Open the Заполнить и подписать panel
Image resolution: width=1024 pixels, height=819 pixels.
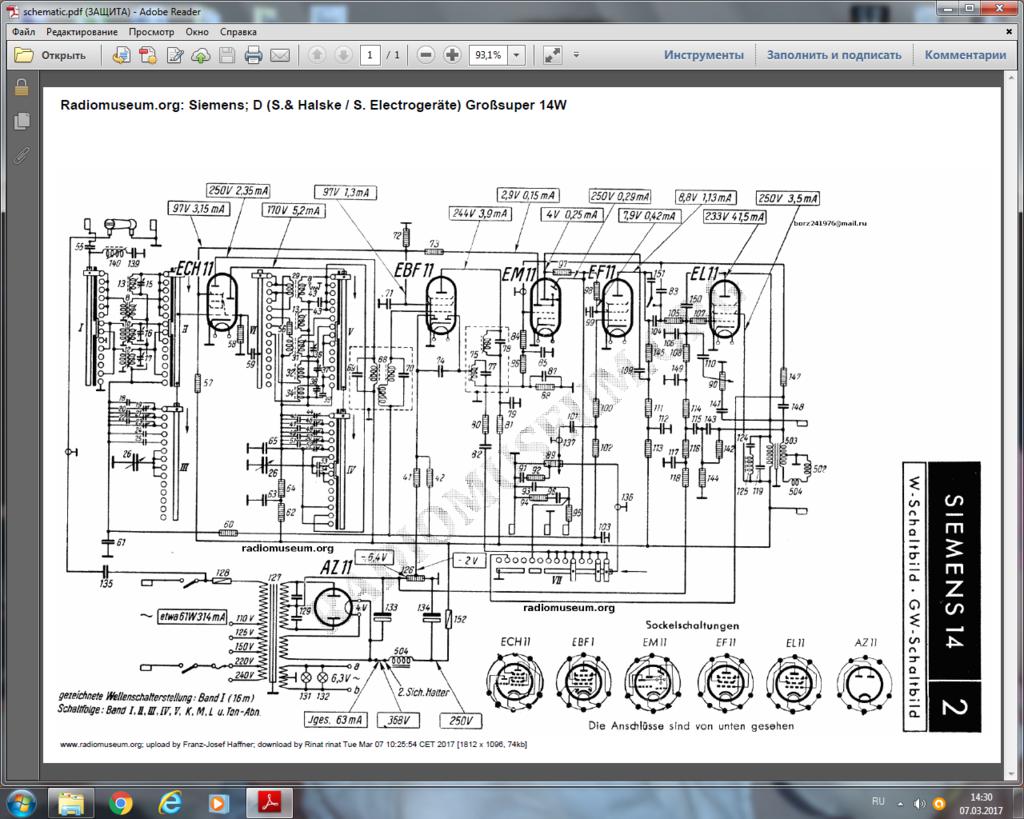[x=834, y=55]
